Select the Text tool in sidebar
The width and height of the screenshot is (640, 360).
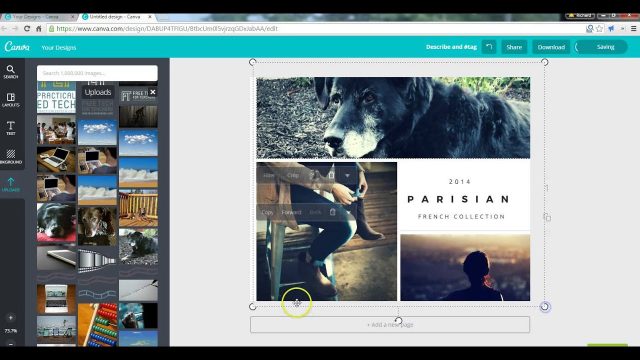(x=11, y=128)
